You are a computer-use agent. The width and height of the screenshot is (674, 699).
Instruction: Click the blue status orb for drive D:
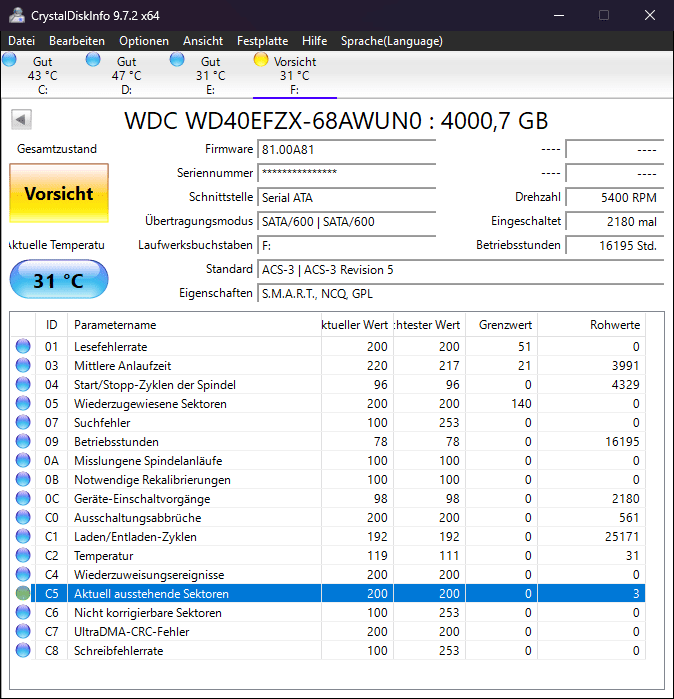pyautogui.click(x=93, y=59)
